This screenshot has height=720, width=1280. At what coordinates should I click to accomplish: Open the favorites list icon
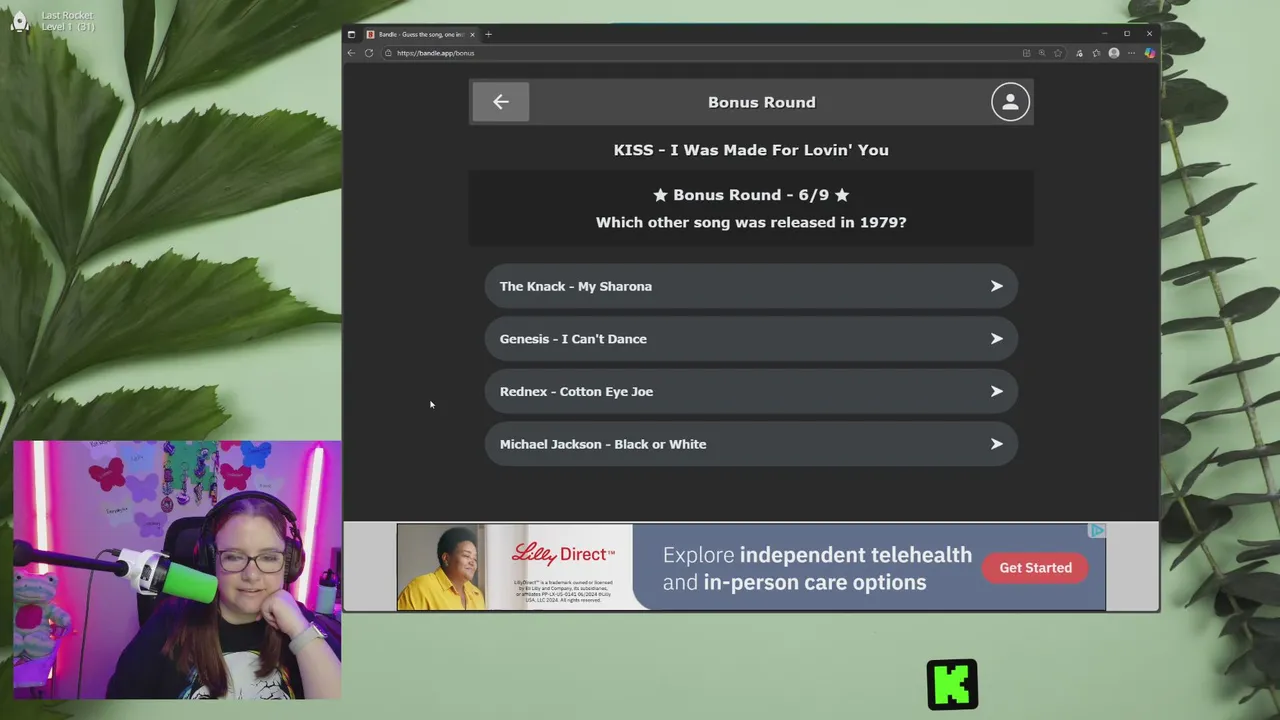click(x=1097, y=53)
